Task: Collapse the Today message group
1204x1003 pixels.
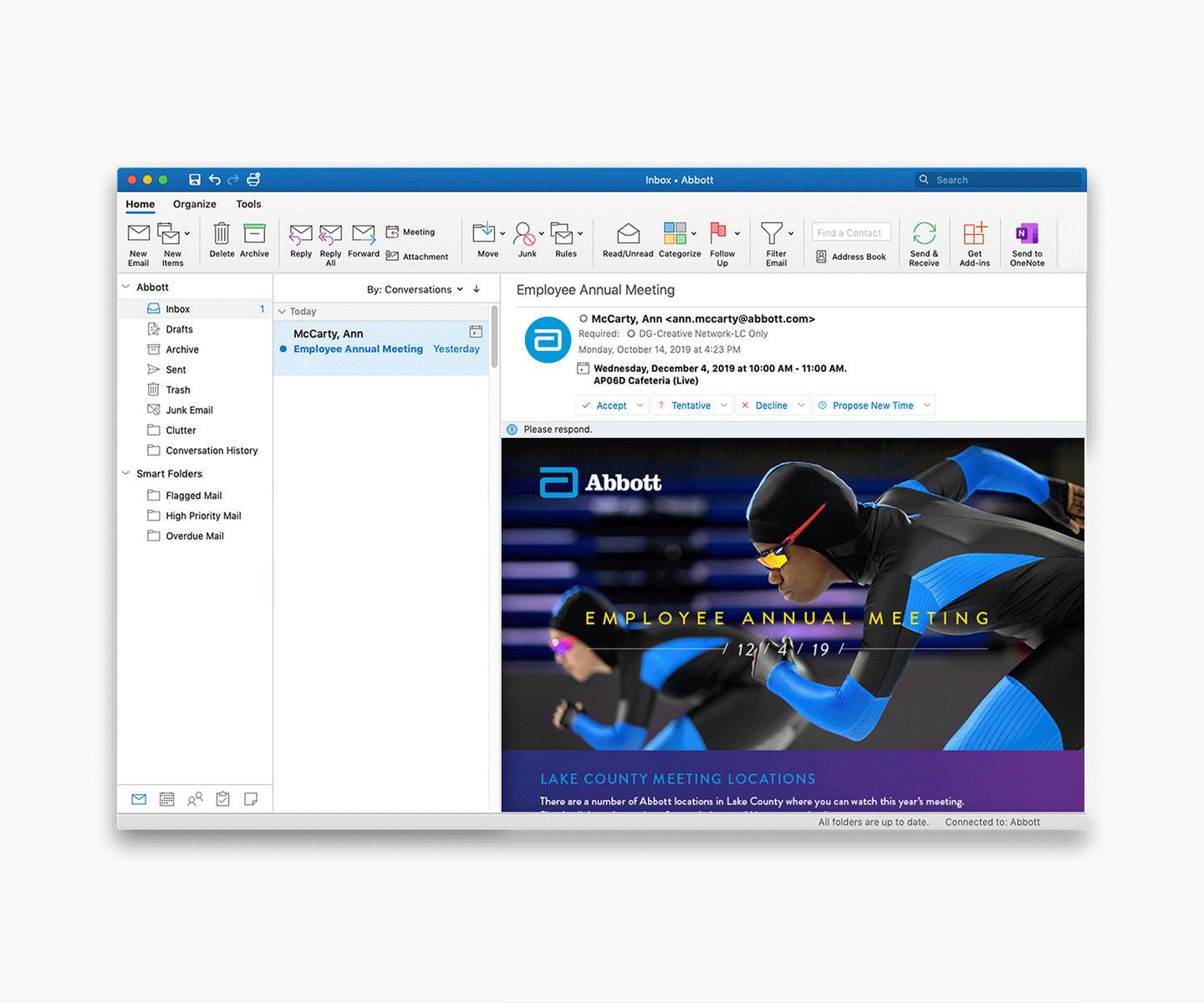Action: [x=282, y=311]
